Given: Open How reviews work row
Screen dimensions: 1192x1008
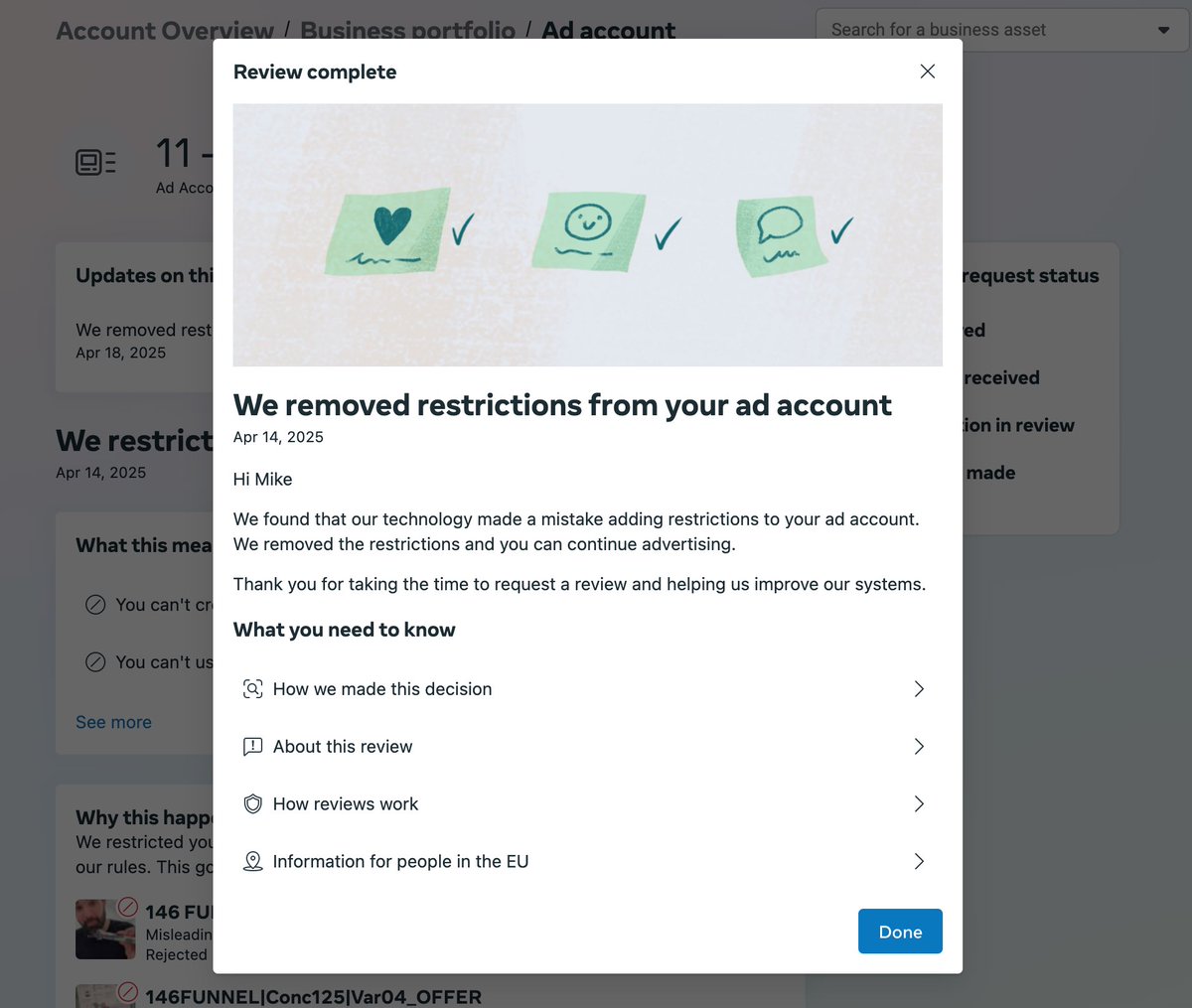Looking at the screenshot, I should click(587, 804).
